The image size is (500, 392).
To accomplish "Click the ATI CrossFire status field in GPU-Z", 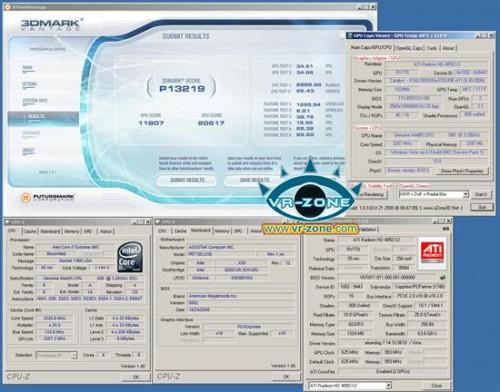I will click(393, 371).
